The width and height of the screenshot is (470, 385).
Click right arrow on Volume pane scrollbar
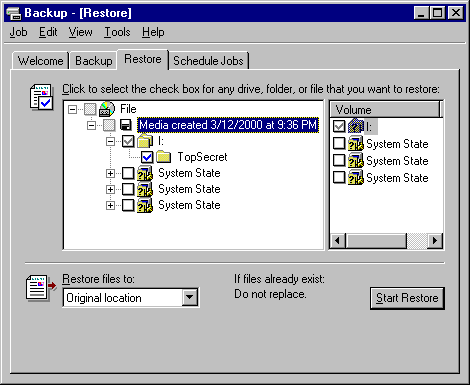click(x=435, y=240)
